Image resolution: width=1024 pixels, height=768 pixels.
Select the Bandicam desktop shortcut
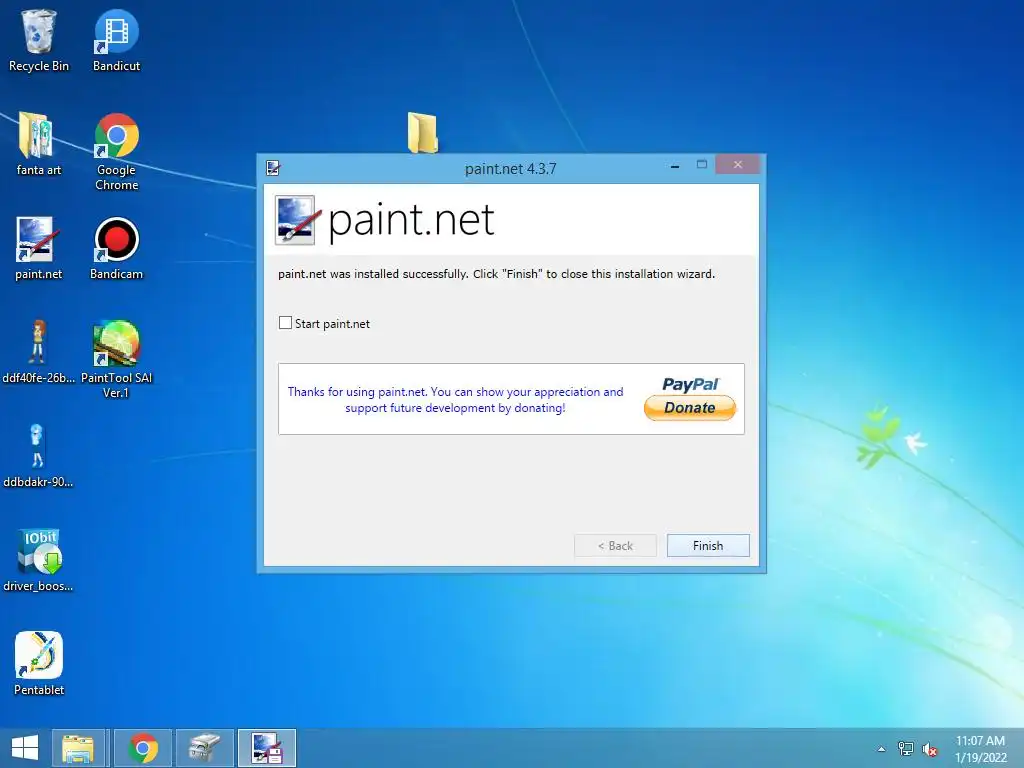coord(116,249)
